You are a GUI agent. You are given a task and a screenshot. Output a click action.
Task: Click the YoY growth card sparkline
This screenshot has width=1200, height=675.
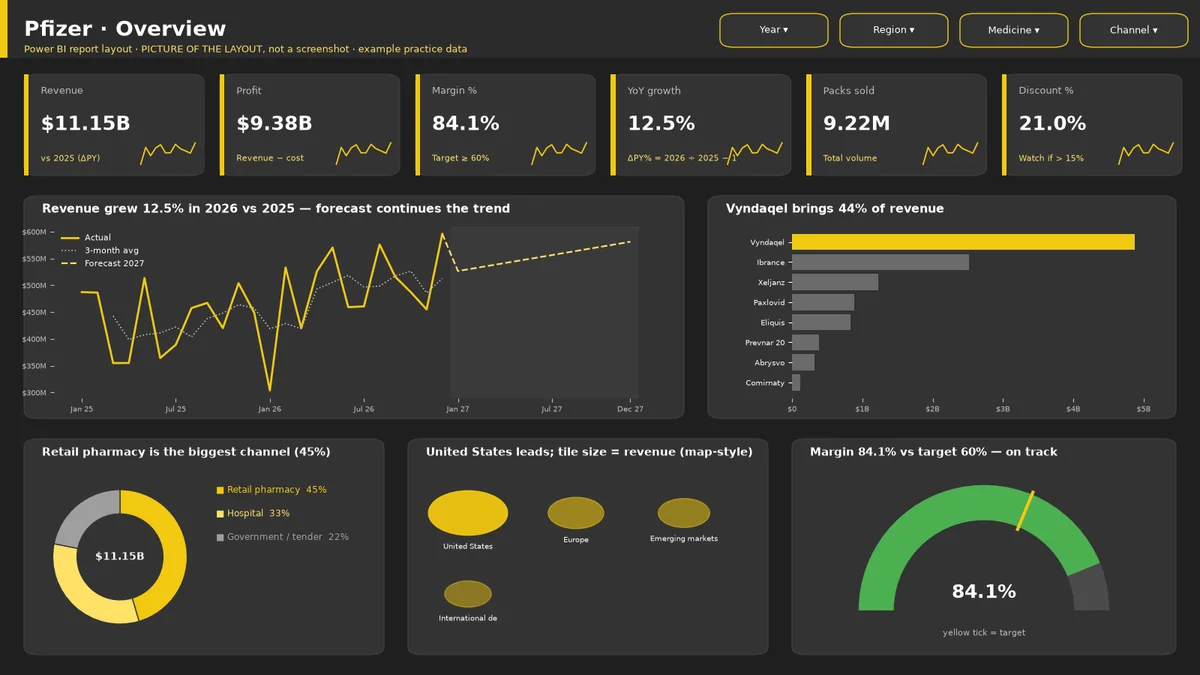[x=755, y=152]
